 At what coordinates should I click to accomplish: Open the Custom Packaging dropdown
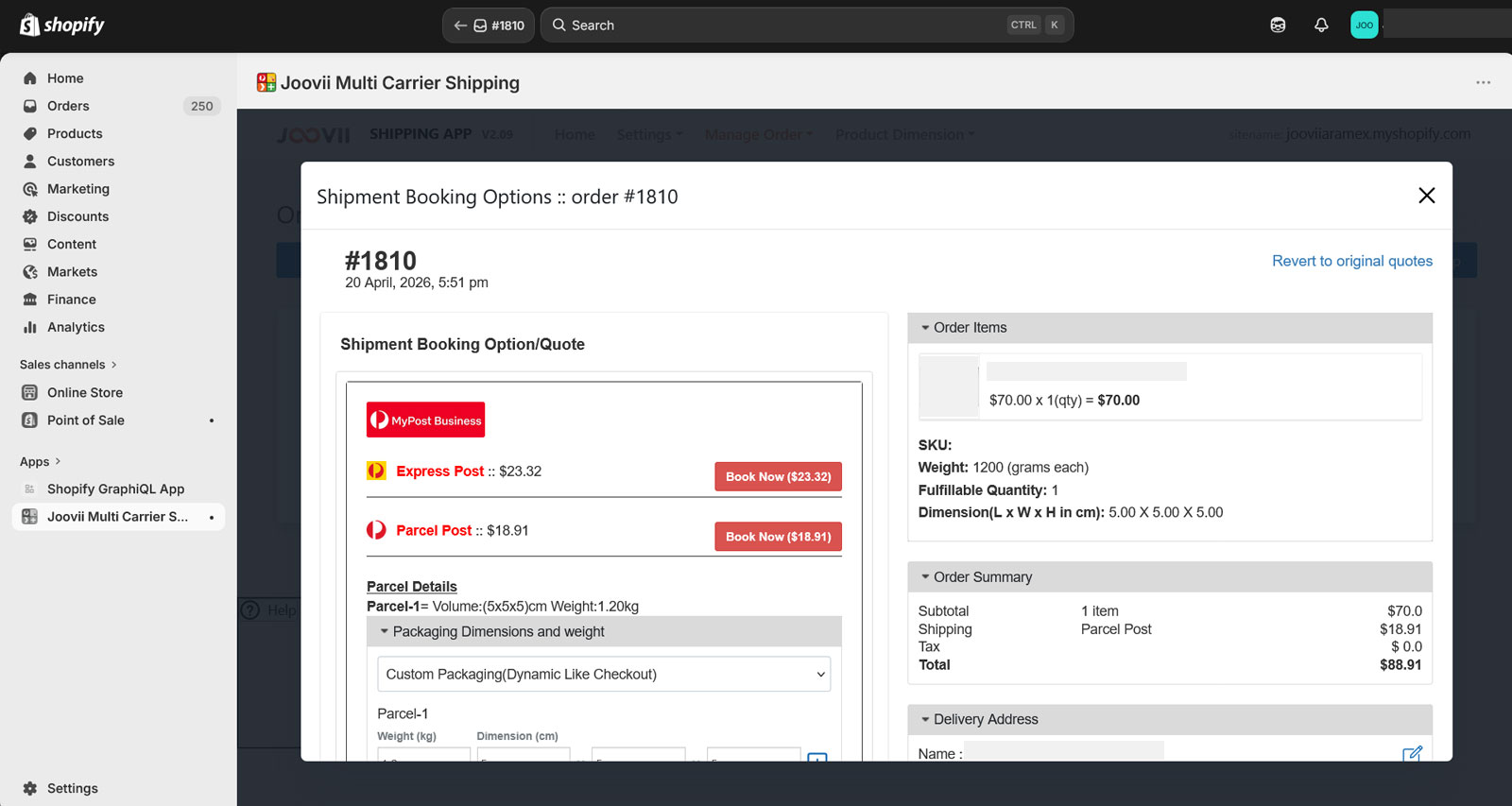pos(604,674)
